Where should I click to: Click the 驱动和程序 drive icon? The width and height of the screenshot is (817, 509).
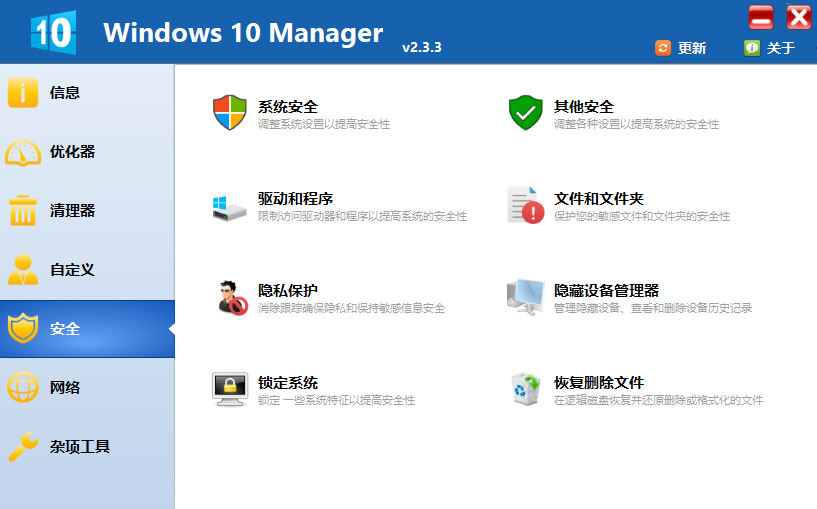[229, 208]
